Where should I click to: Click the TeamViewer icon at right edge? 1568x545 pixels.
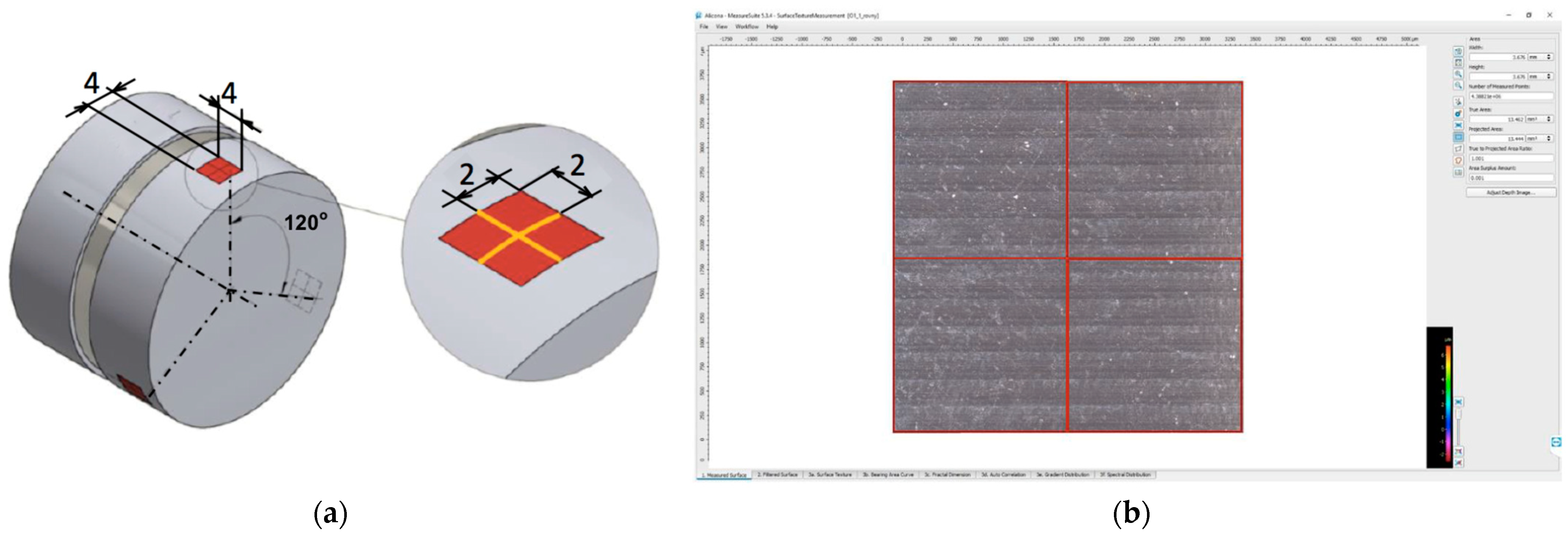(1557, 442)
